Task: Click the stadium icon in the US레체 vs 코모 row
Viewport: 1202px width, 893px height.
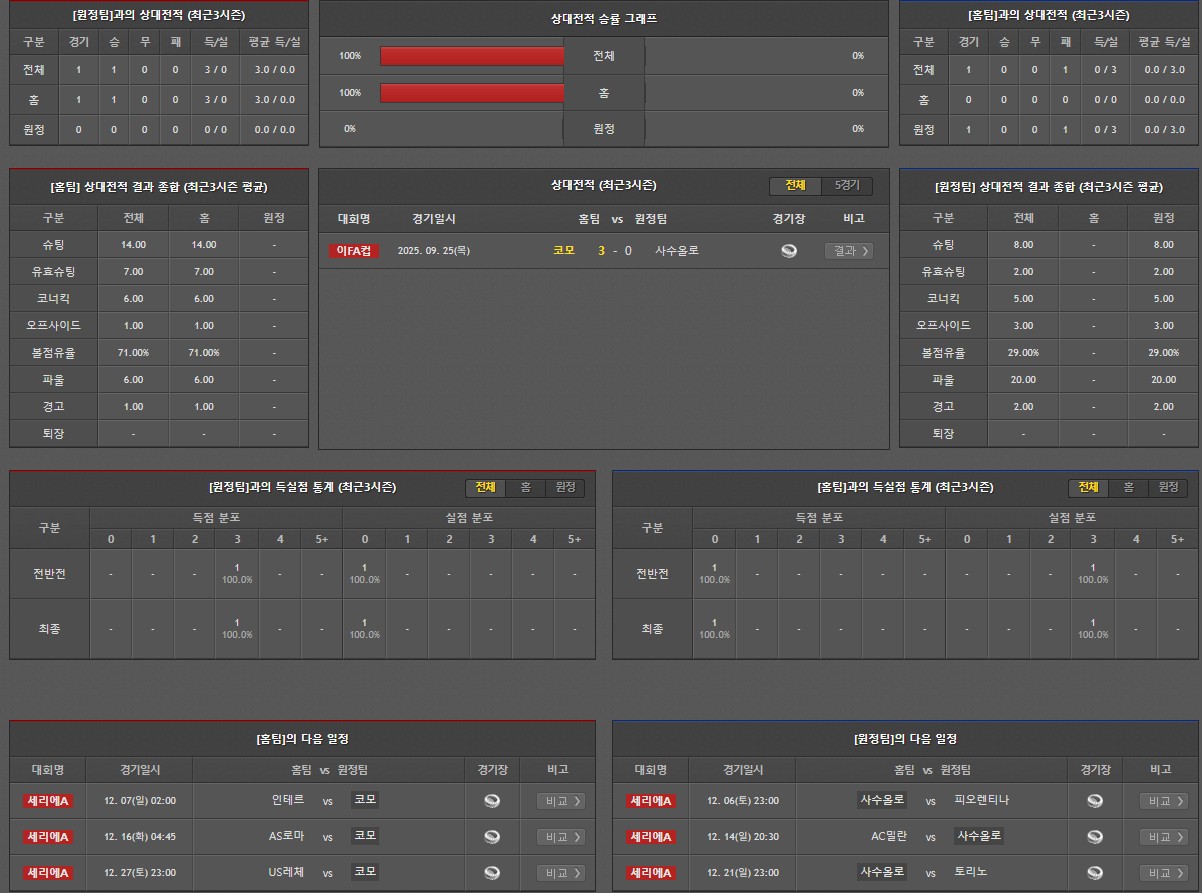Action: (x=492, y=872)
